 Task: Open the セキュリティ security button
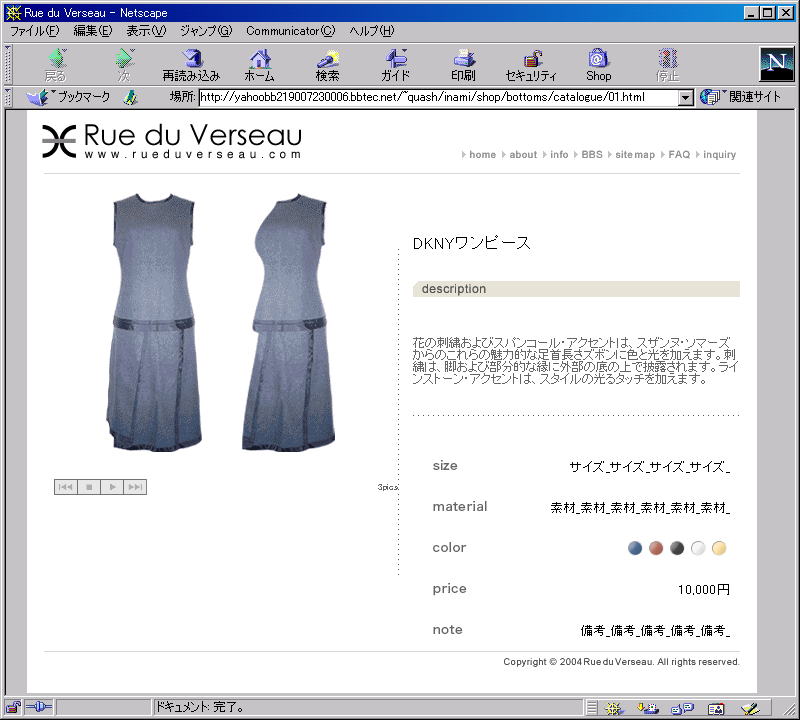tap(531, 65)
